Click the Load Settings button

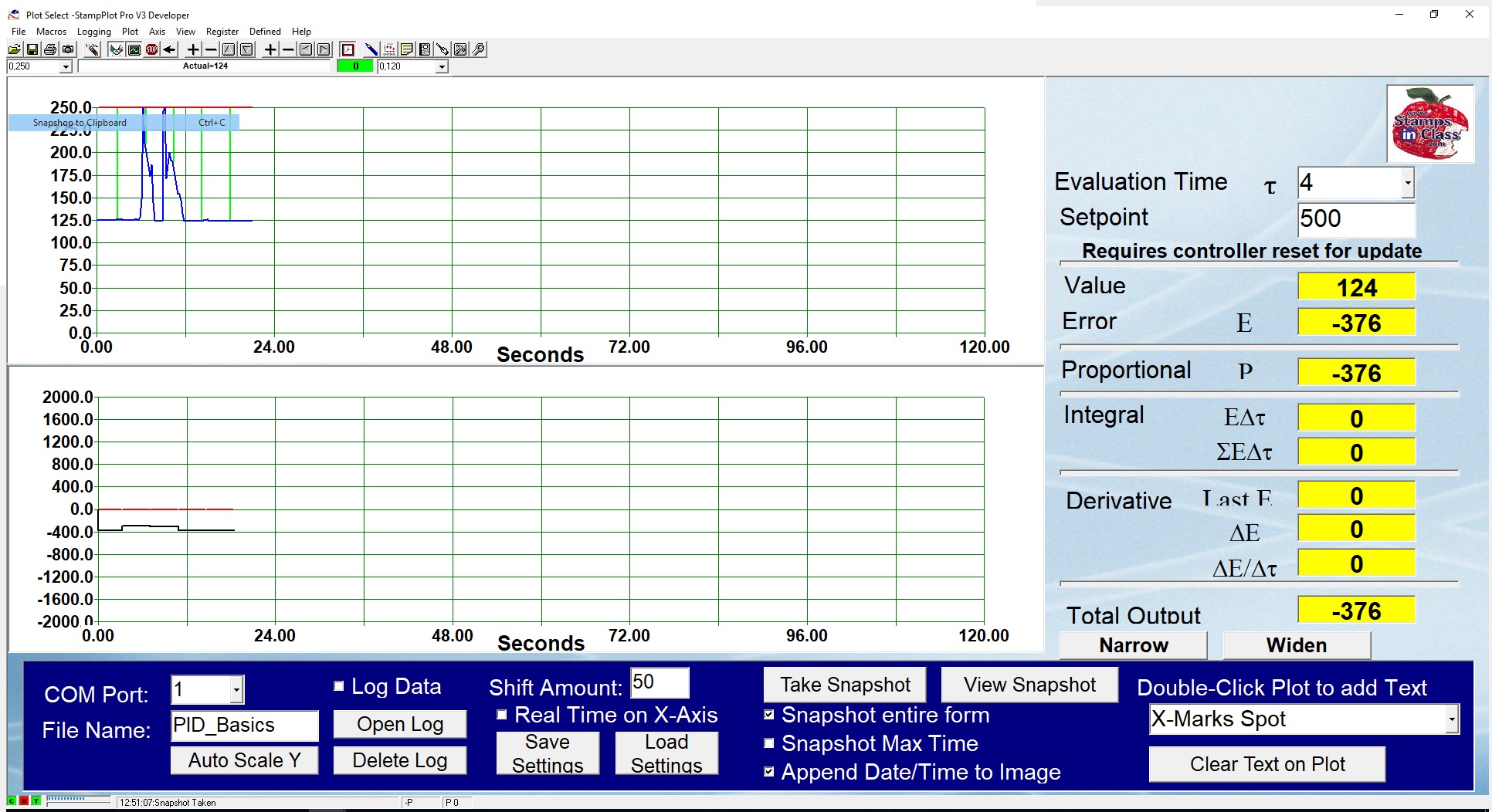[666, 753]
